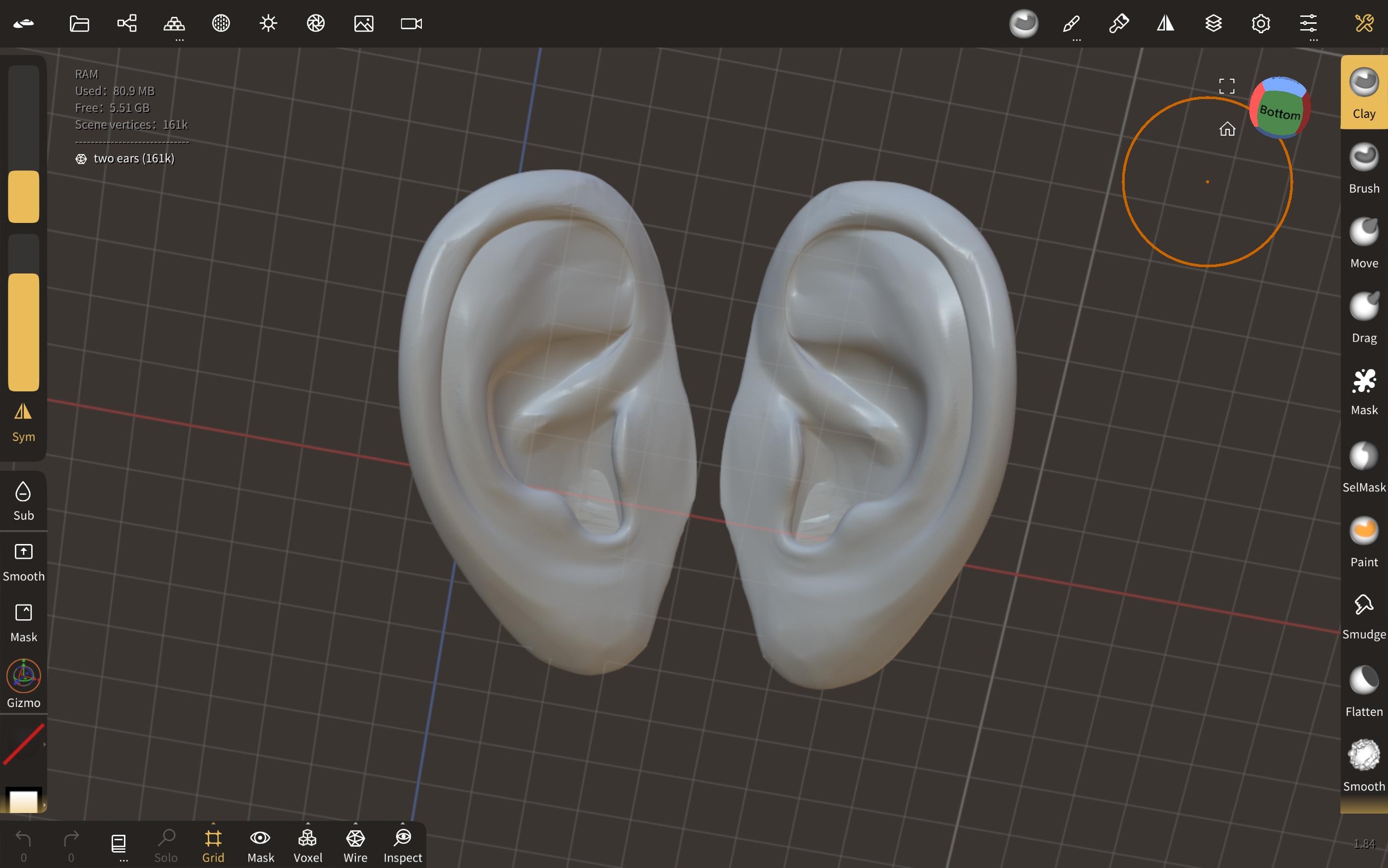Select the SelMask tool
The width and height of the screenshot is (1388, 868).
coord(1364,467)
